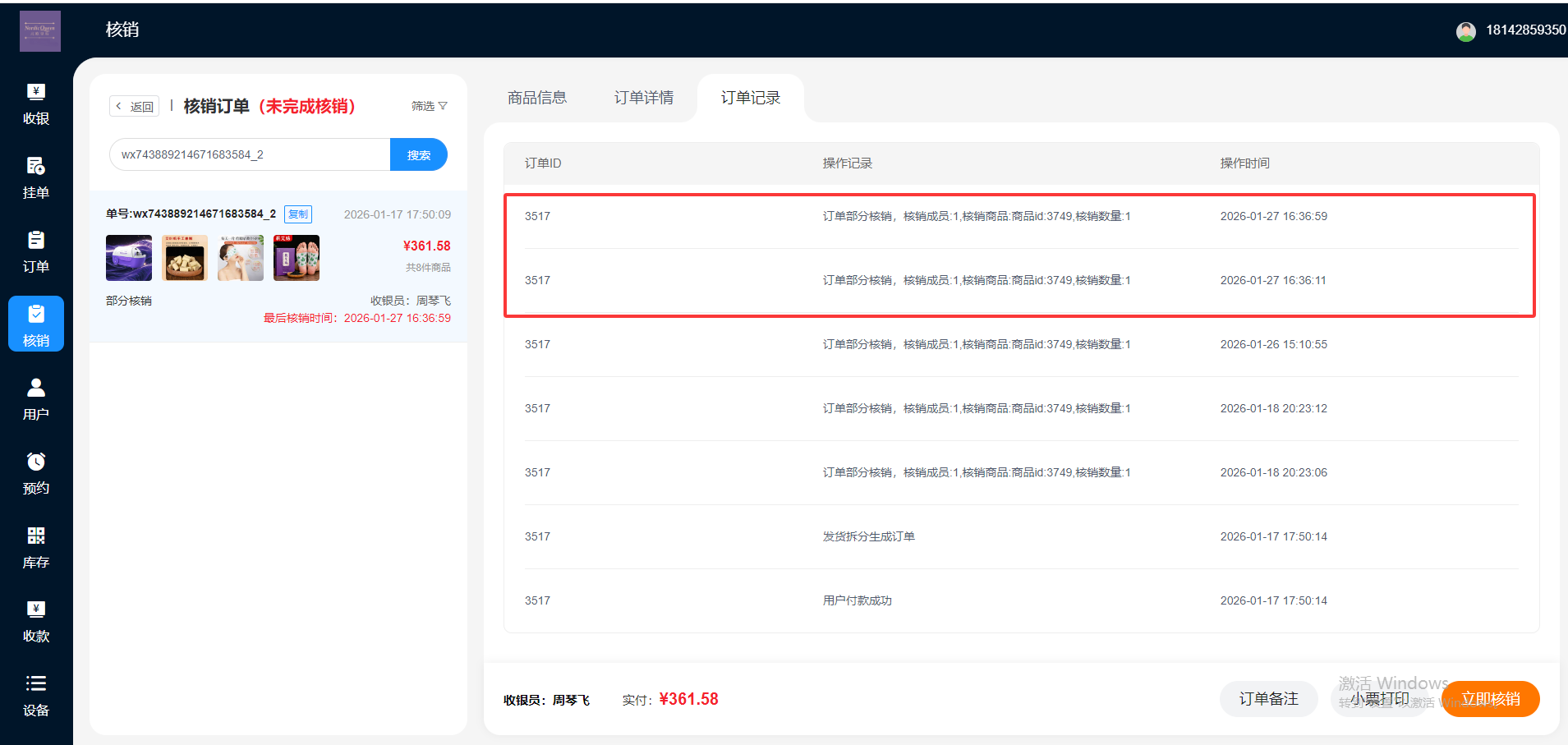
Task: Open the 预约 appointment clock icon
Action: [36, 462]
